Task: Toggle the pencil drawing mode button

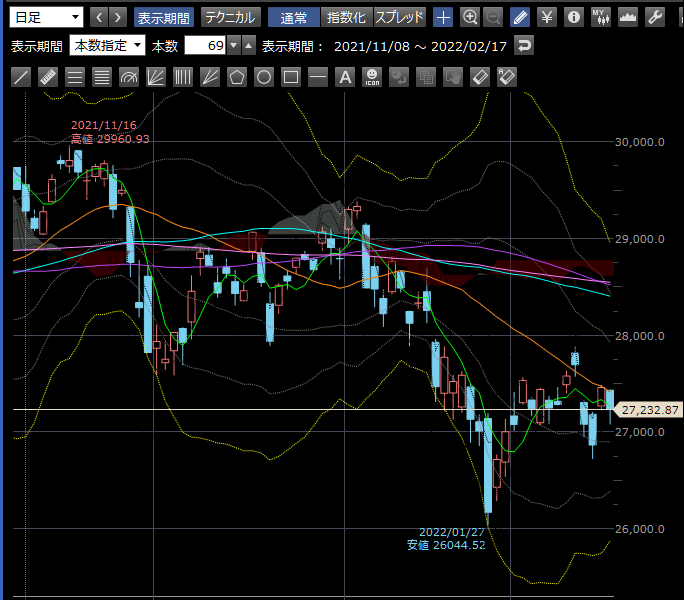Action: (520, 17)
